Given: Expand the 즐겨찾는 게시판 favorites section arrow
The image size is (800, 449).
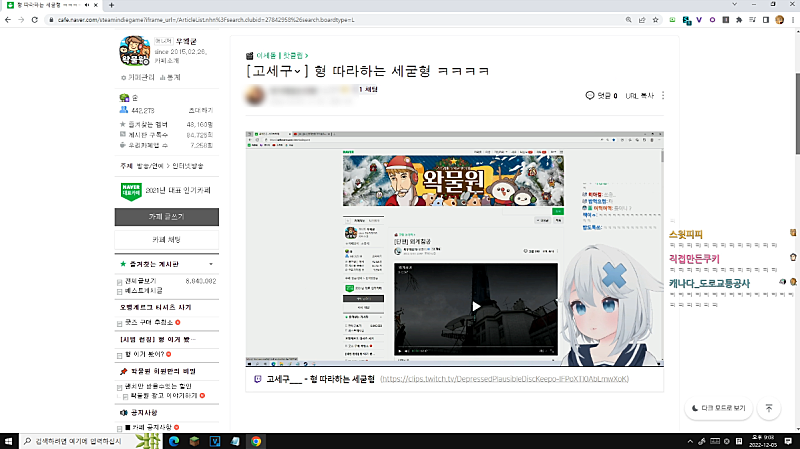Looking at the screenshot, I should (213, 263).
